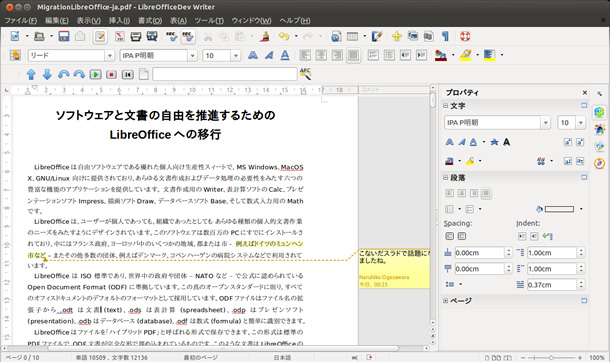The width and height of the screenshot is (610, 362).
Task: Open sidebar paragraph background color bar
Action: point(559,209)
